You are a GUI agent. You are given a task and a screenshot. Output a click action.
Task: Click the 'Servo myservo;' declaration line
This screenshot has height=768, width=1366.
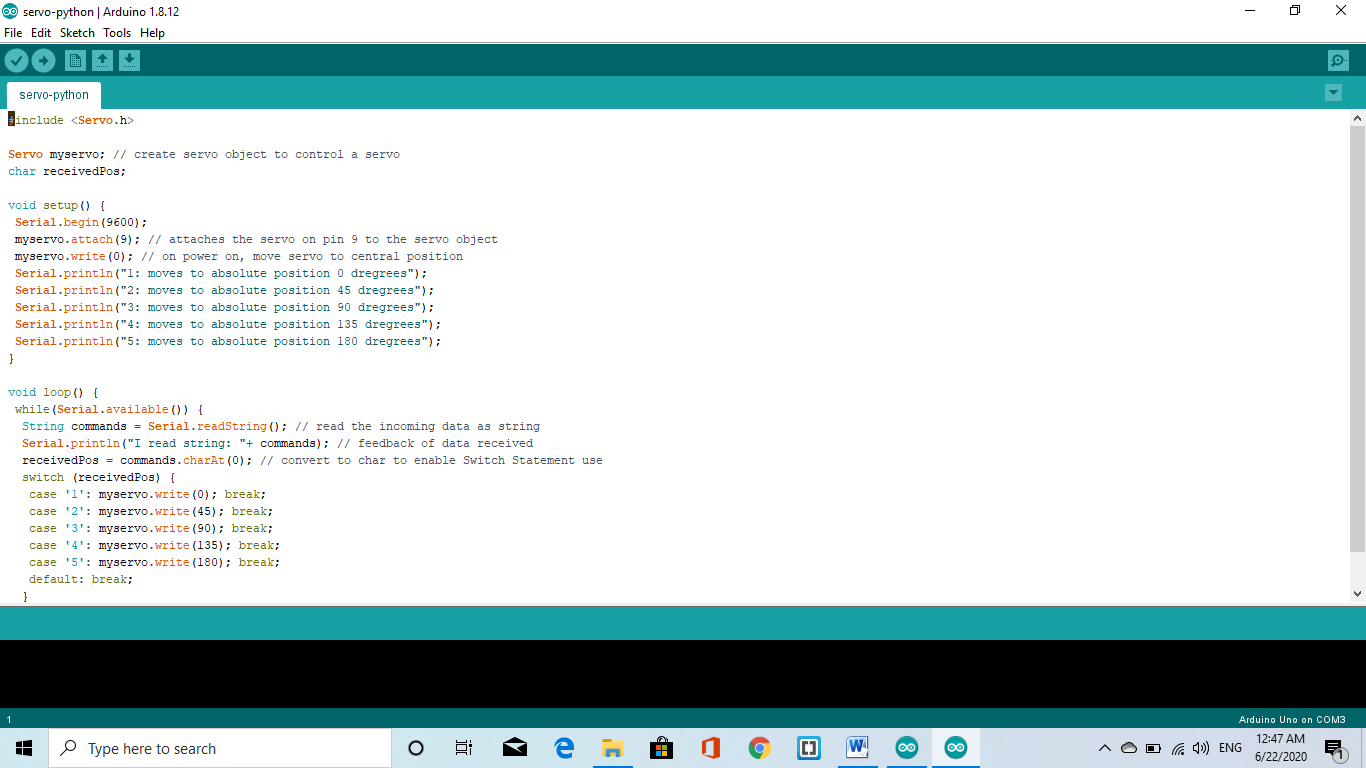click(204, 154)
